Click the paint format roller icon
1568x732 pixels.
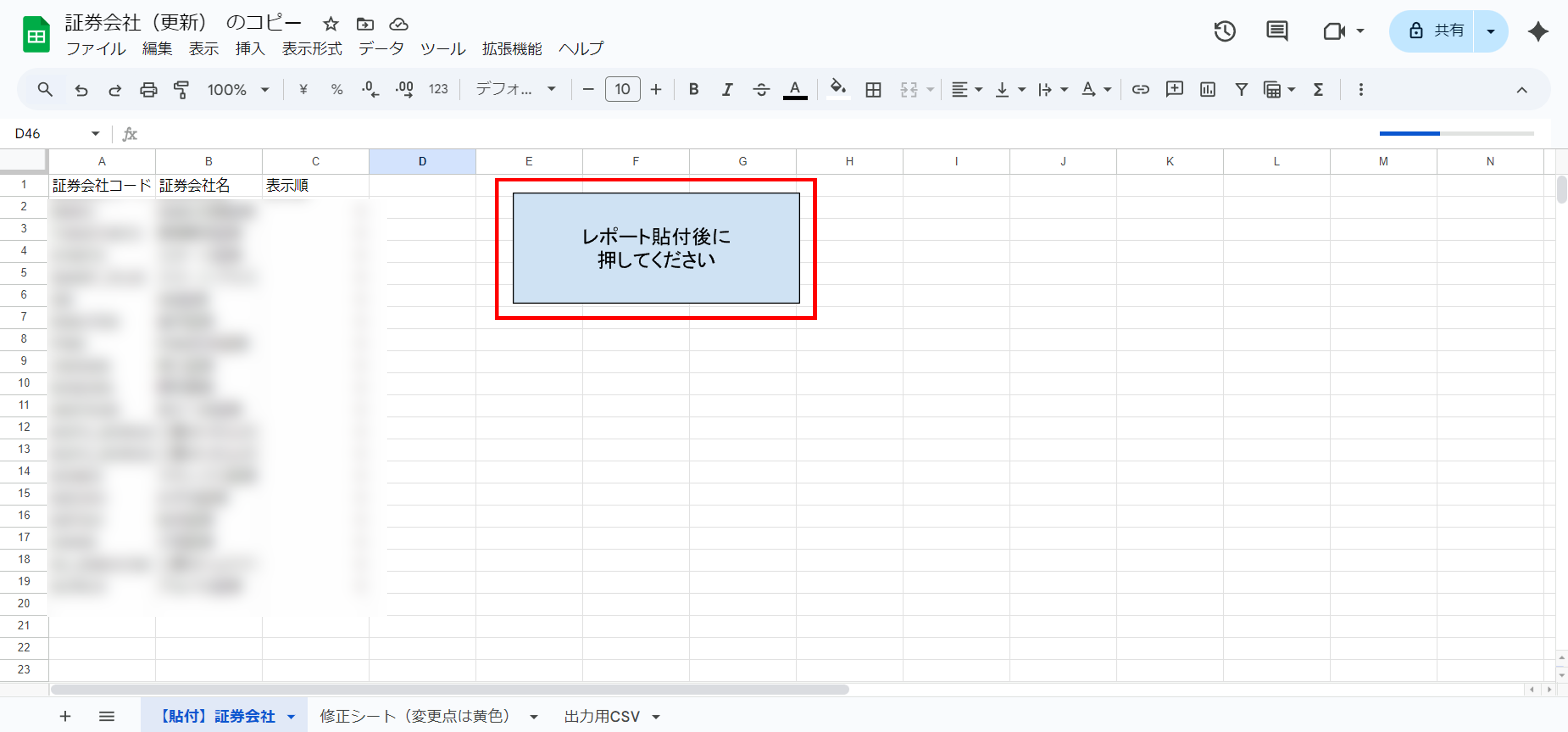(181, 89)
